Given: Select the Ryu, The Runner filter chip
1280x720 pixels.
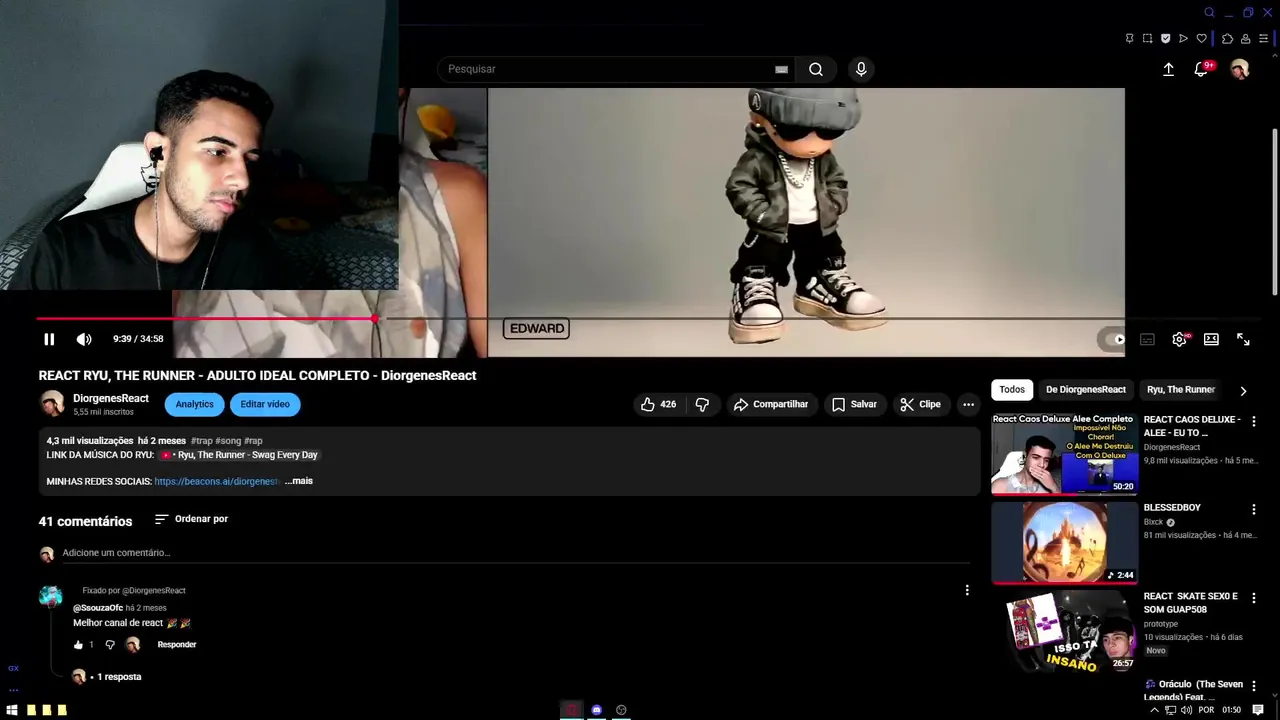Looking at the screenshot, I should coord(1181,390).
